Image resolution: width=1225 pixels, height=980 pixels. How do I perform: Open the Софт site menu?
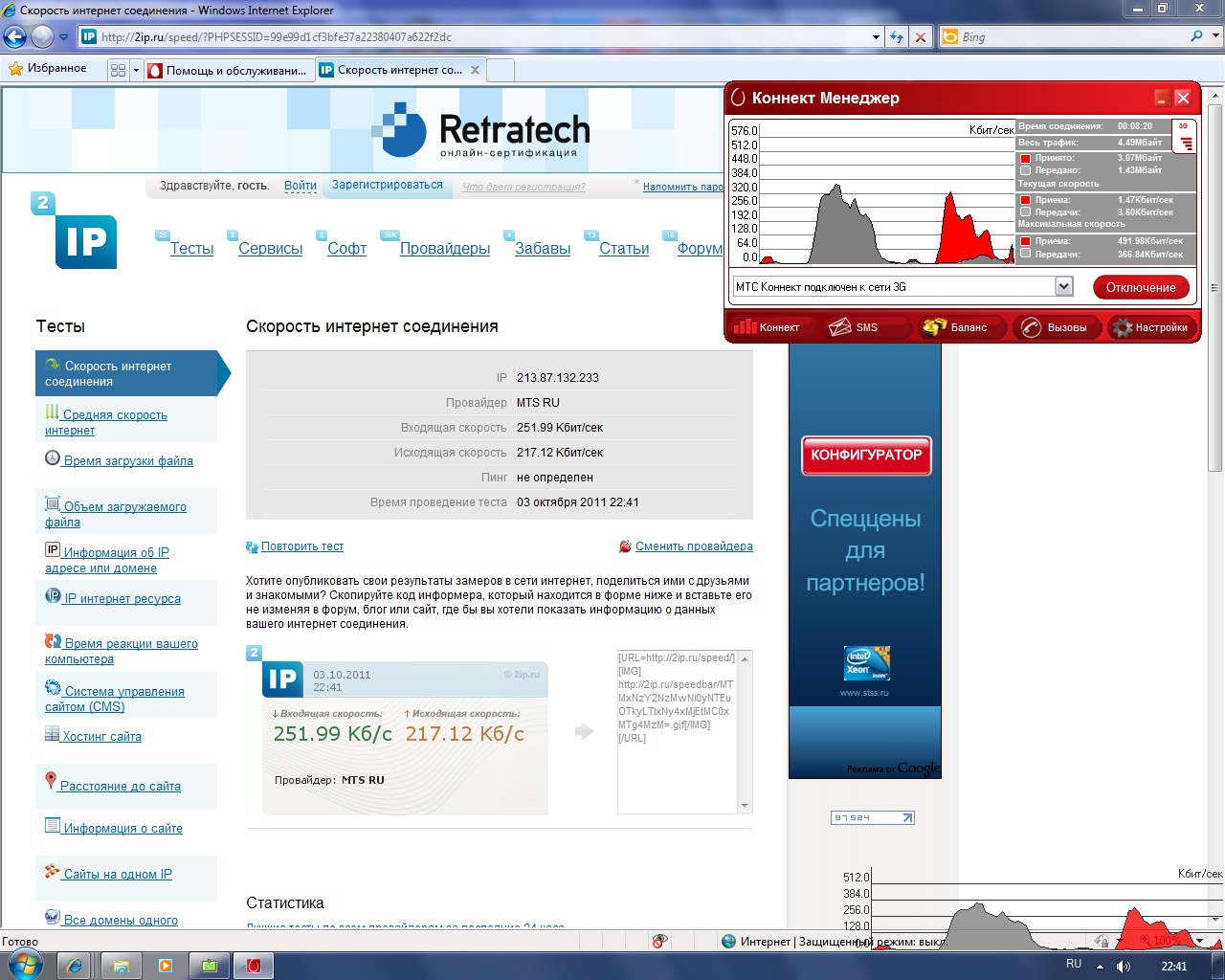346,248
